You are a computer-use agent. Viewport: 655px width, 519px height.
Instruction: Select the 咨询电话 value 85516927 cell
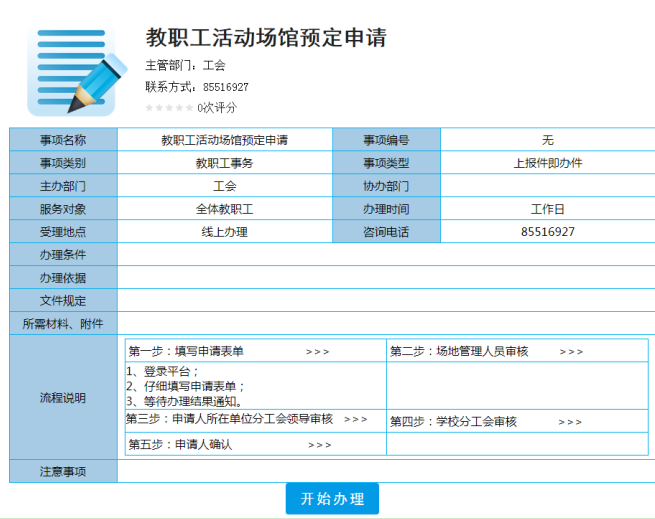click(547, 232)
